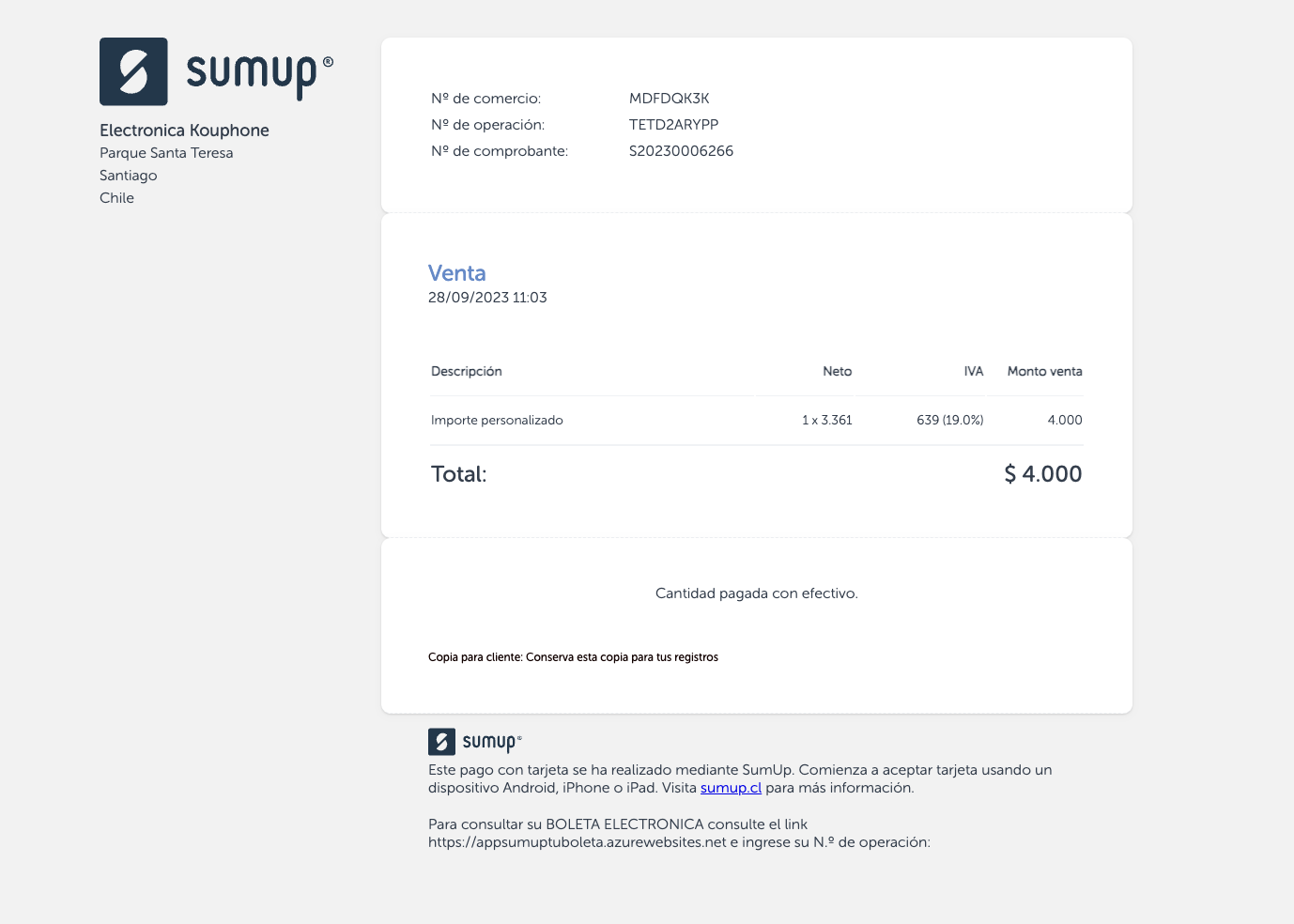Open the sumup.cl link
Viewport: 1294px width, 924px height.
[x=731, y=788]
